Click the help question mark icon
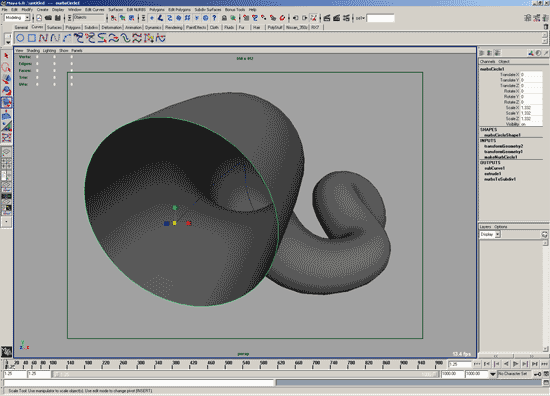The height and width of the screenshot is (396, 550). coord(214,18)
